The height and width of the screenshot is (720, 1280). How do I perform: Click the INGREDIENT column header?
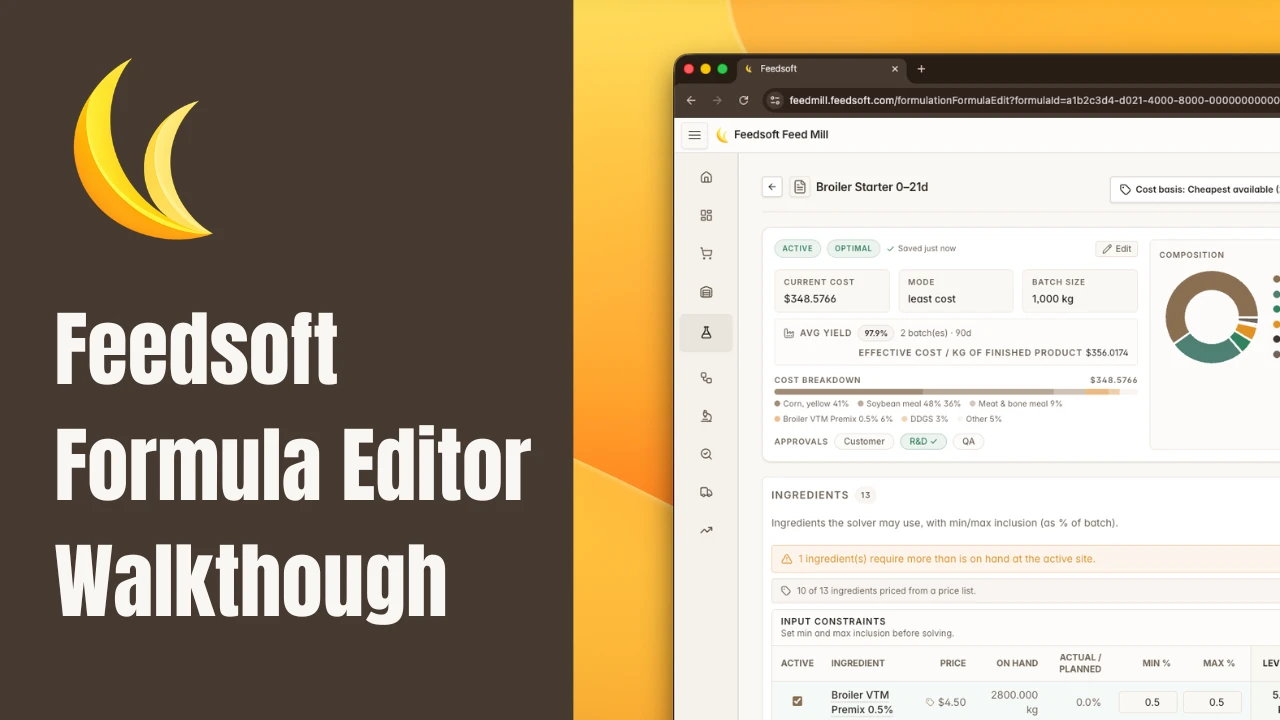coord(858,663)
